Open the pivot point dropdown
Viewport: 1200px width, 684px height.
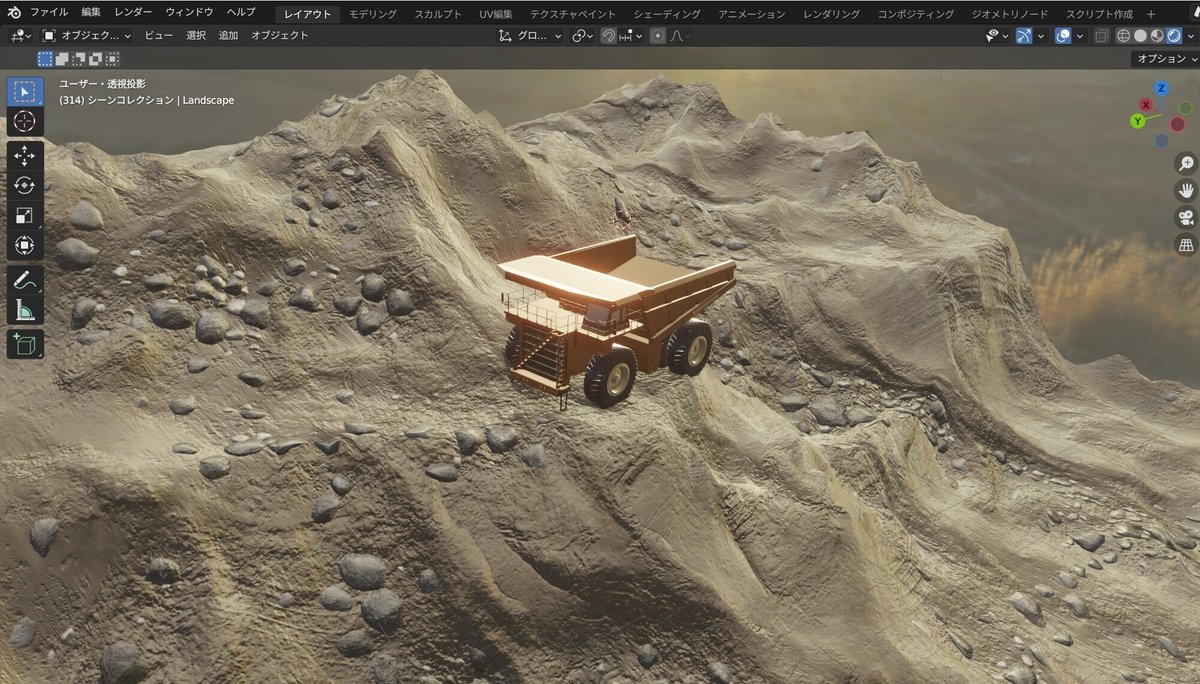[582, 35]
